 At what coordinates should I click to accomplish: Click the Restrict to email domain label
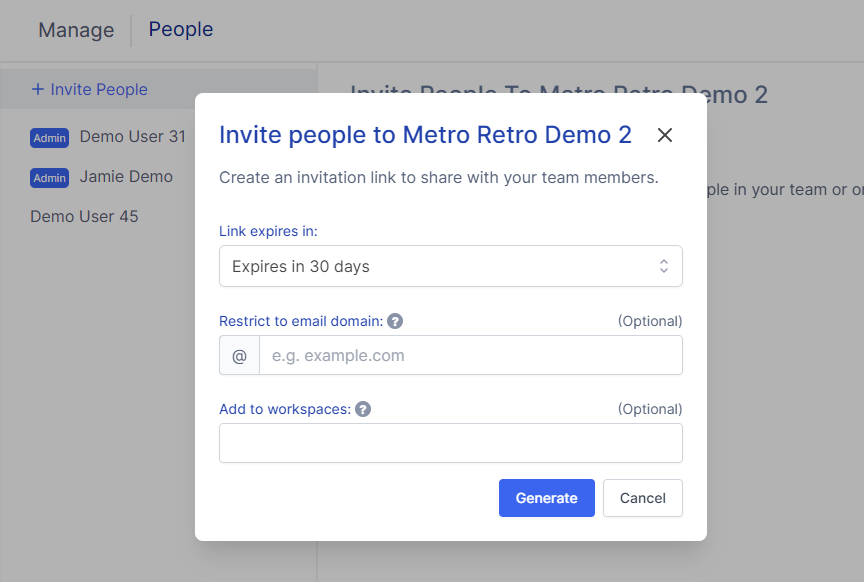[x=301, y=321]
